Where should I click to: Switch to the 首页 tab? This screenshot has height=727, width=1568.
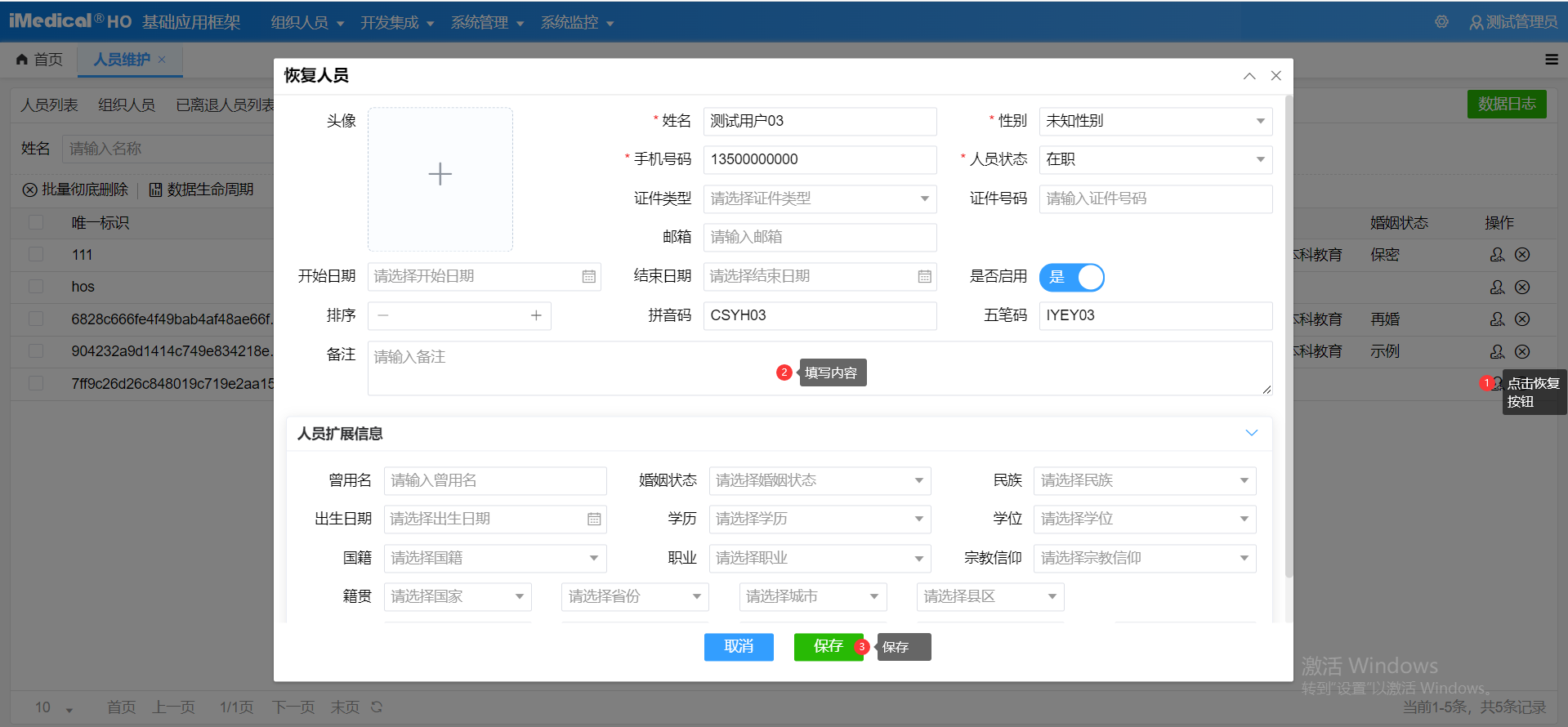(x=39, y=60)
